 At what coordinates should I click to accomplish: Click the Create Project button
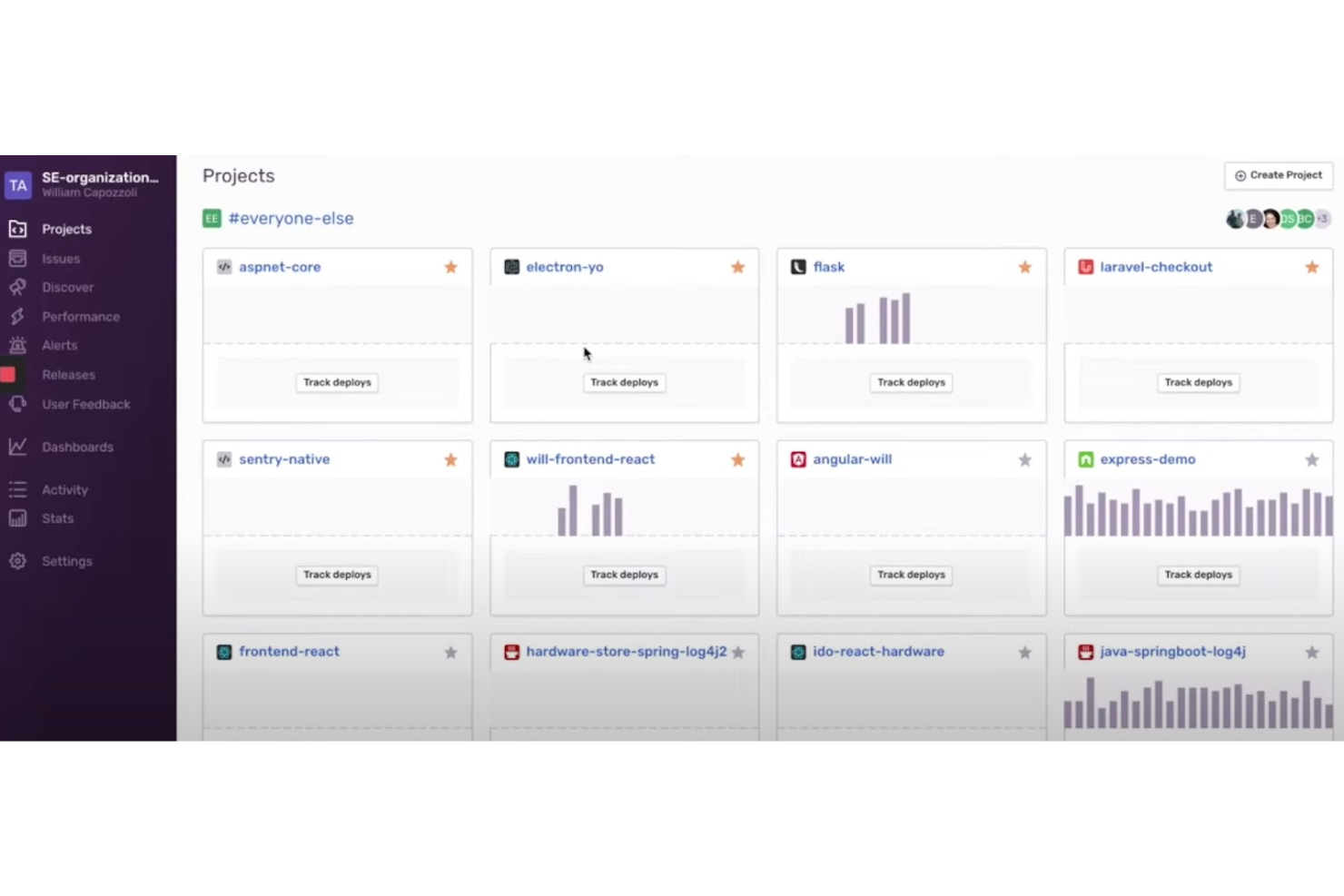click(x=1278, y=175)
